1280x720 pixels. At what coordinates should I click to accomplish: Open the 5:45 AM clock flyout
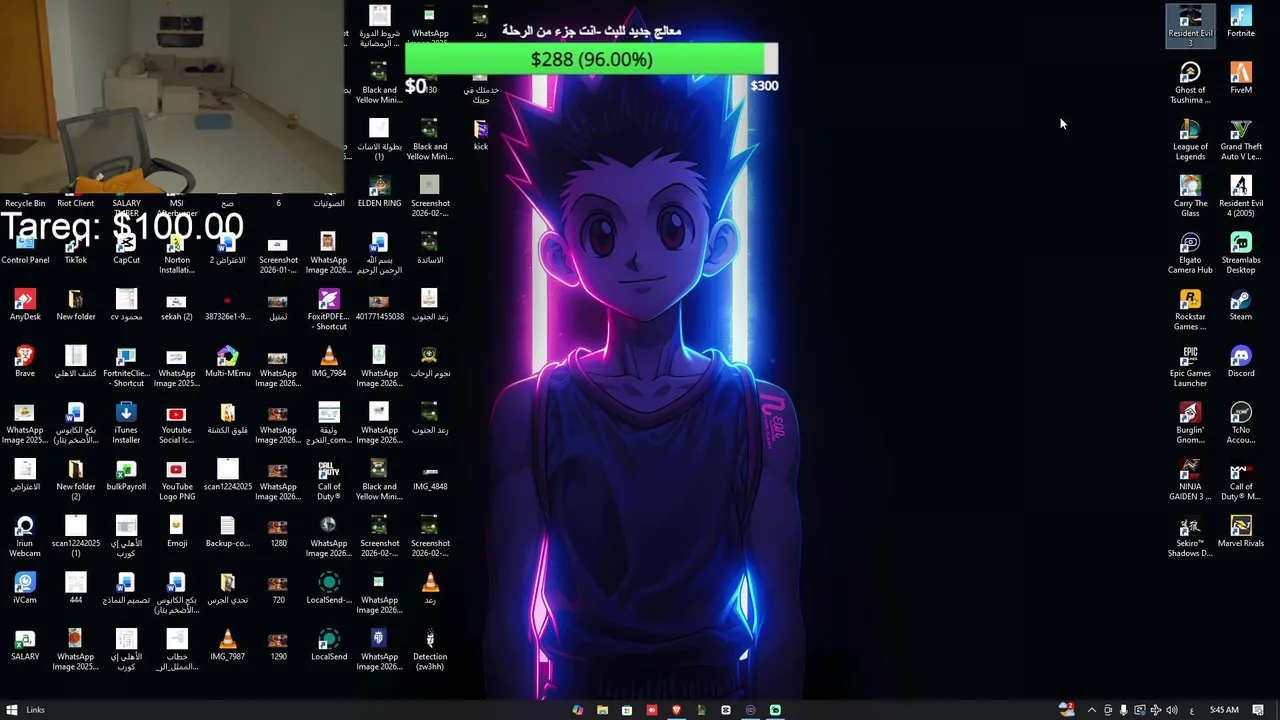pyautogui.click(x=1224, y=710)
